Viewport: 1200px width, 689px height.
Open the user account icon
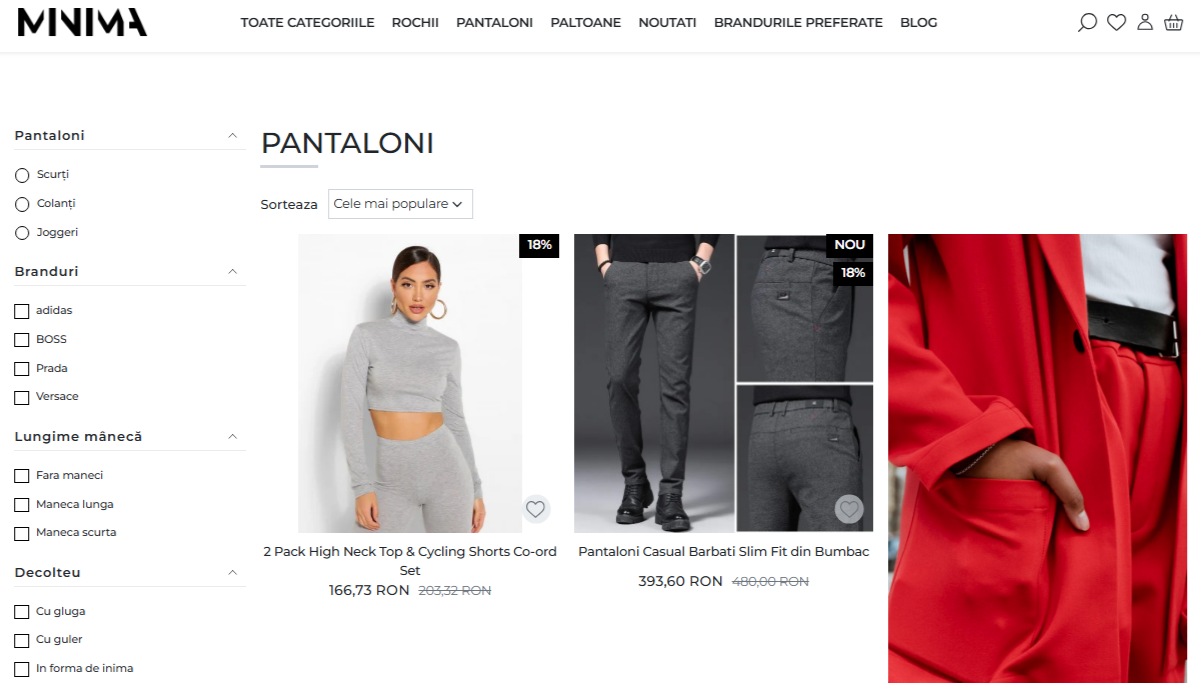(x=1145, y=22)
